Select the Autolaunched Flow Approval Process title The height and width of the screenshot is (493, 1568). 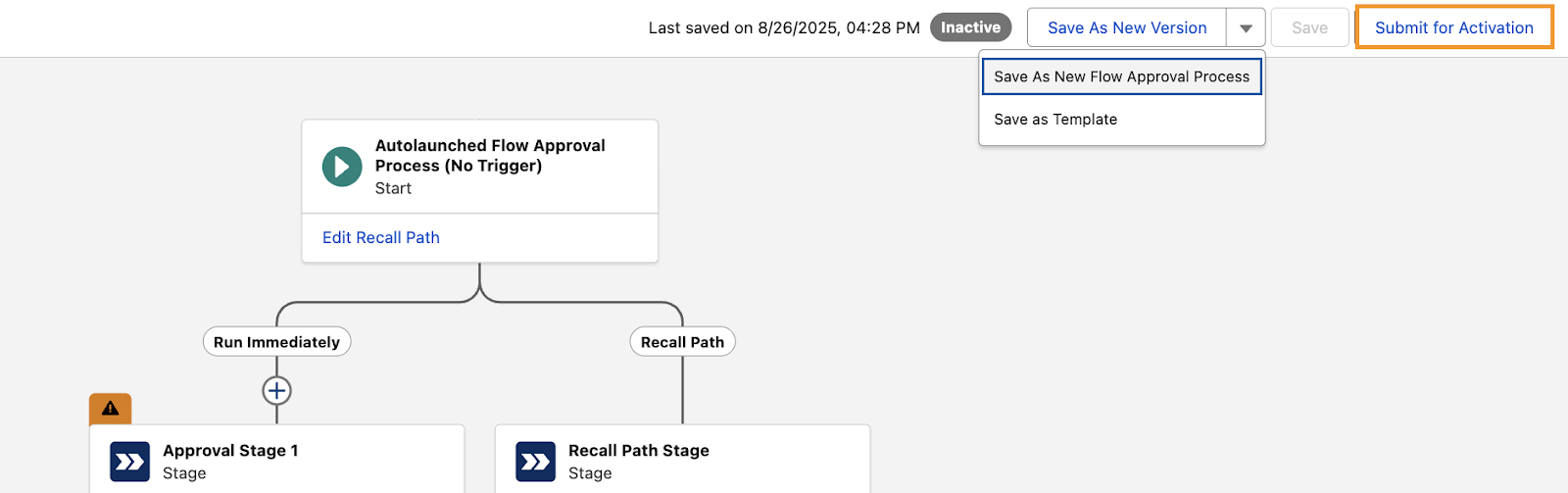490,156
